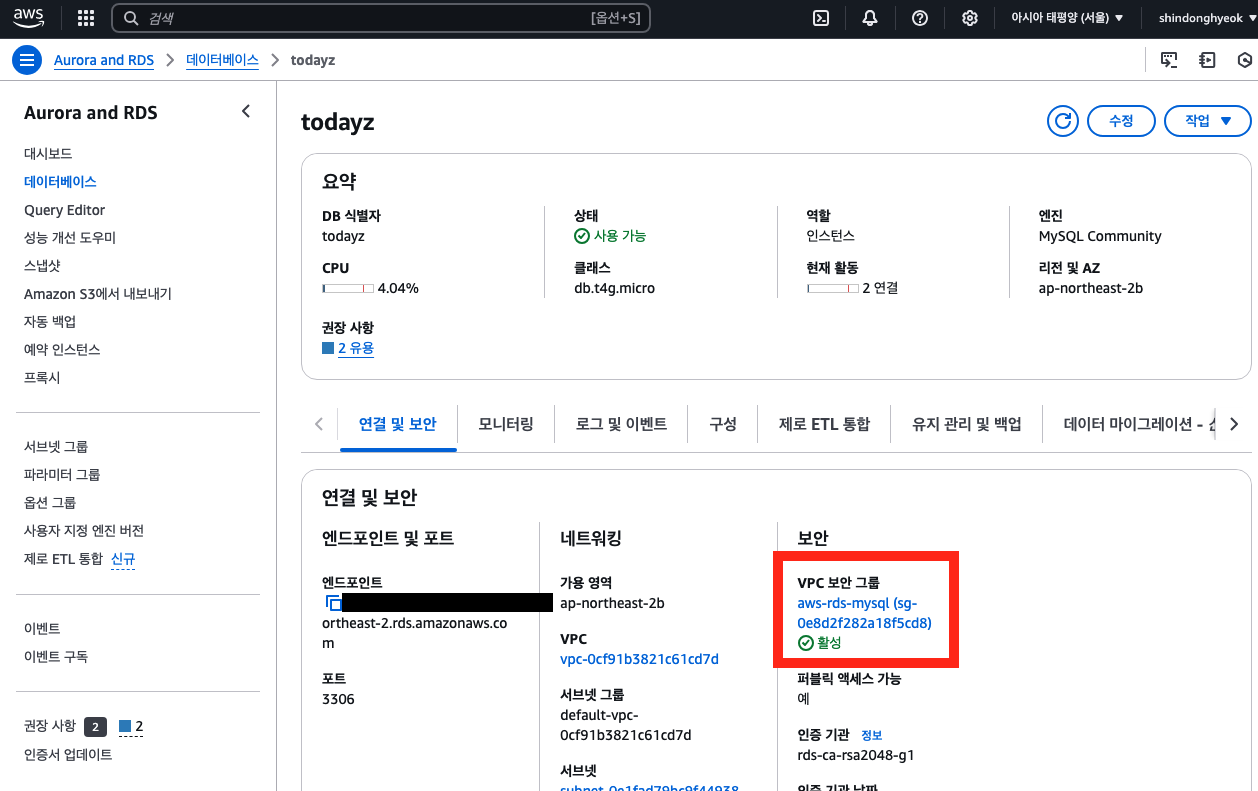Image resolution: width=1258 pixels, height=791 pixels.
Task: Open the settings gear icon
Action: [969, 18]
